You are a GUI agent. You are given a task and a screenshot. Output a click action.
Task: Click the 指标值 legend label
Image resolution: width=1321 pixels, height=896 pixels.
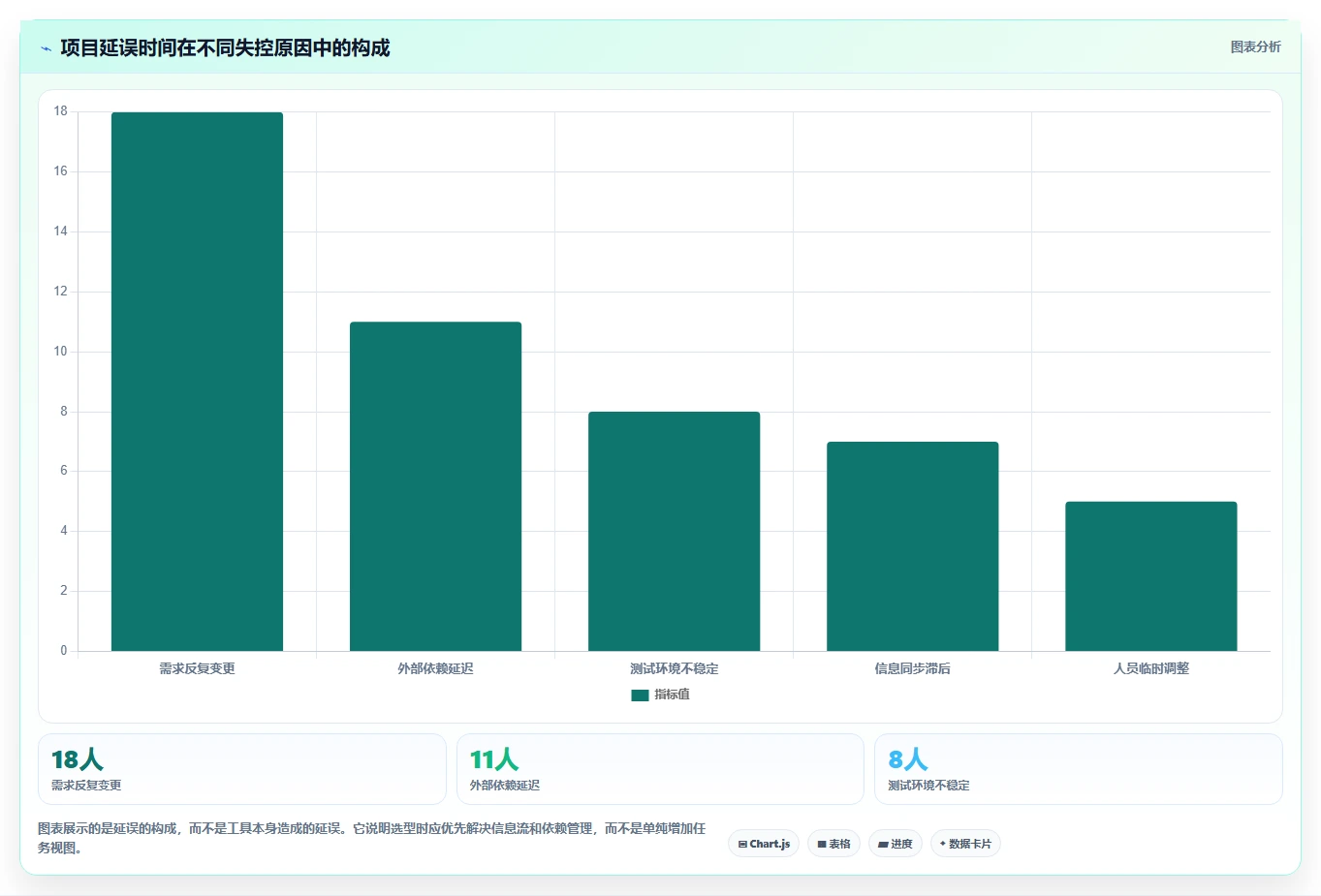click(x=672, y=695)
